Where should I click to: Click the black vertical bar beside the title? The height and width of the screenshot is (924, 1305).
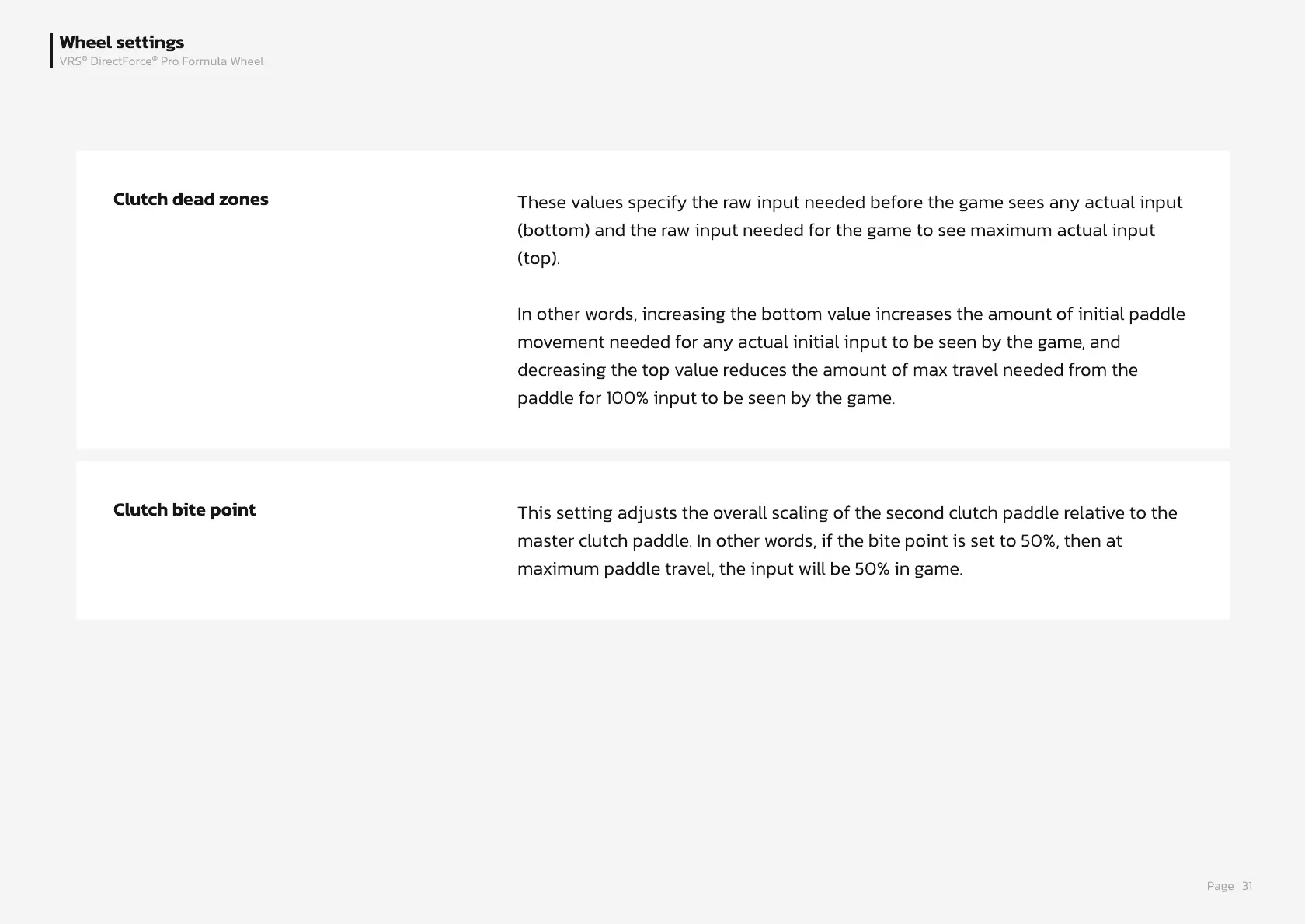pyautogui.click(x=51, y=50)
